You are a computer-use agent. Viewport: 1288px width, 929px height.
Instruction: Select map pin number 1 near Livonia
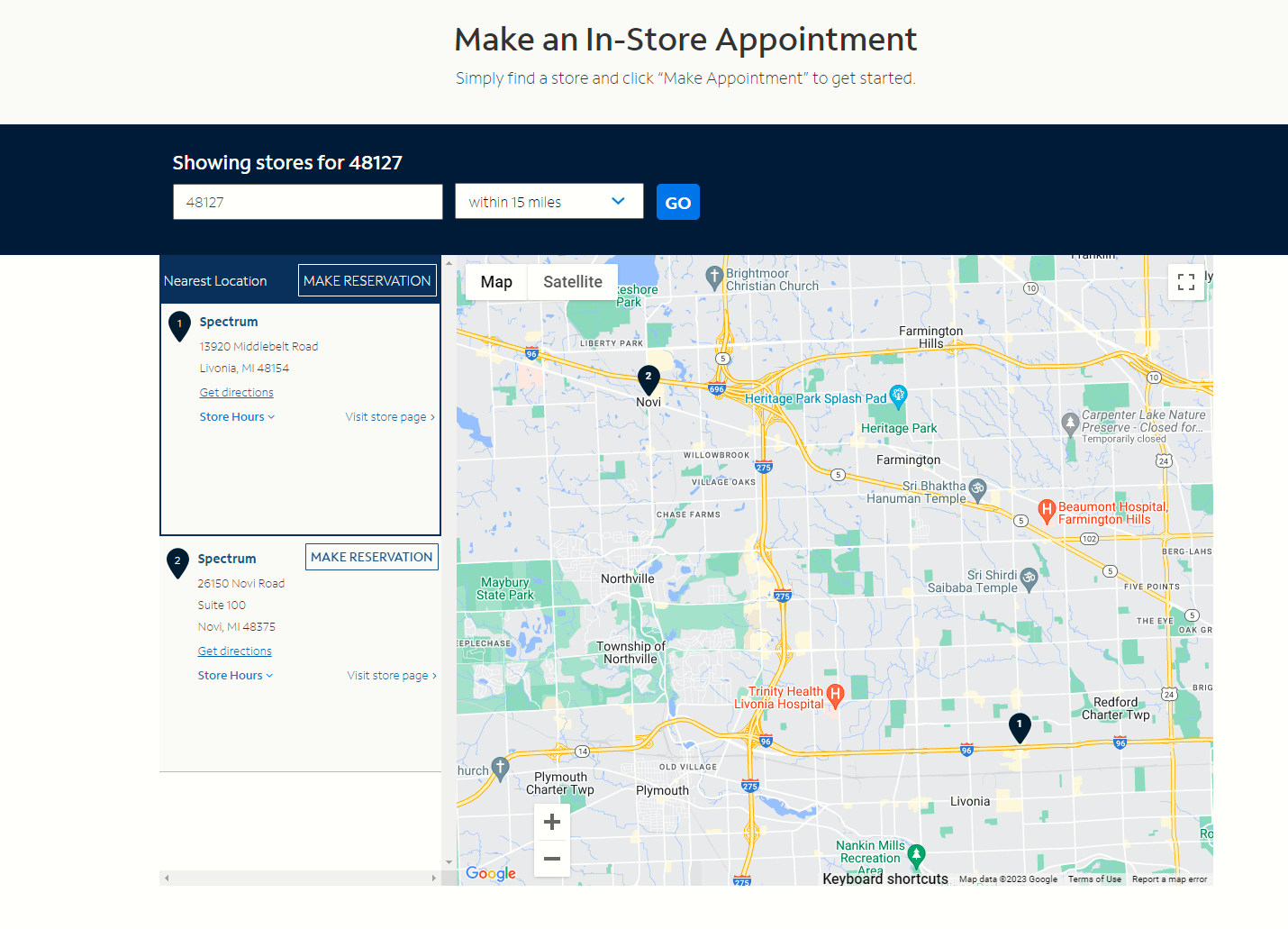coord(1020,727)
